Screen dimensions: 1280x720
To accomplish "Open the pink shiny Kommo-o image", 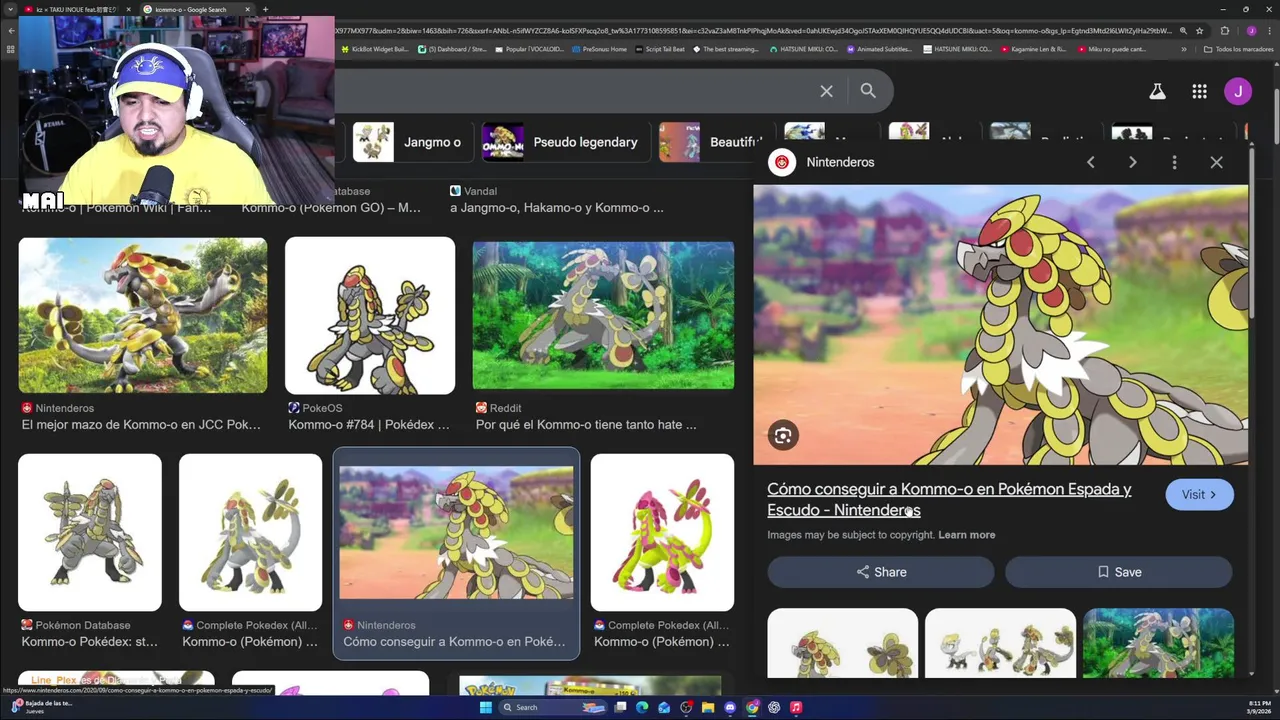I will (x=662, y=532).
